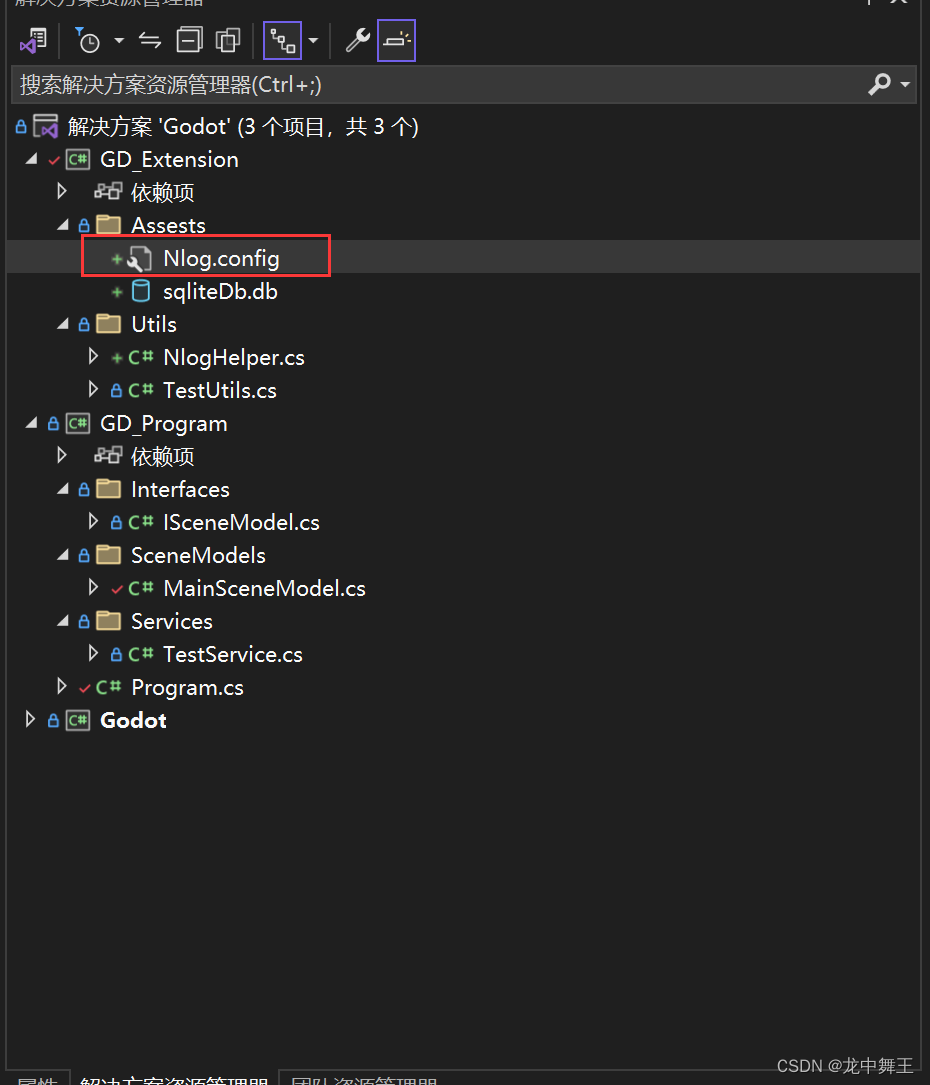Collapse the GD_Extension project node
930x1085 pixels.
[30, 158]
